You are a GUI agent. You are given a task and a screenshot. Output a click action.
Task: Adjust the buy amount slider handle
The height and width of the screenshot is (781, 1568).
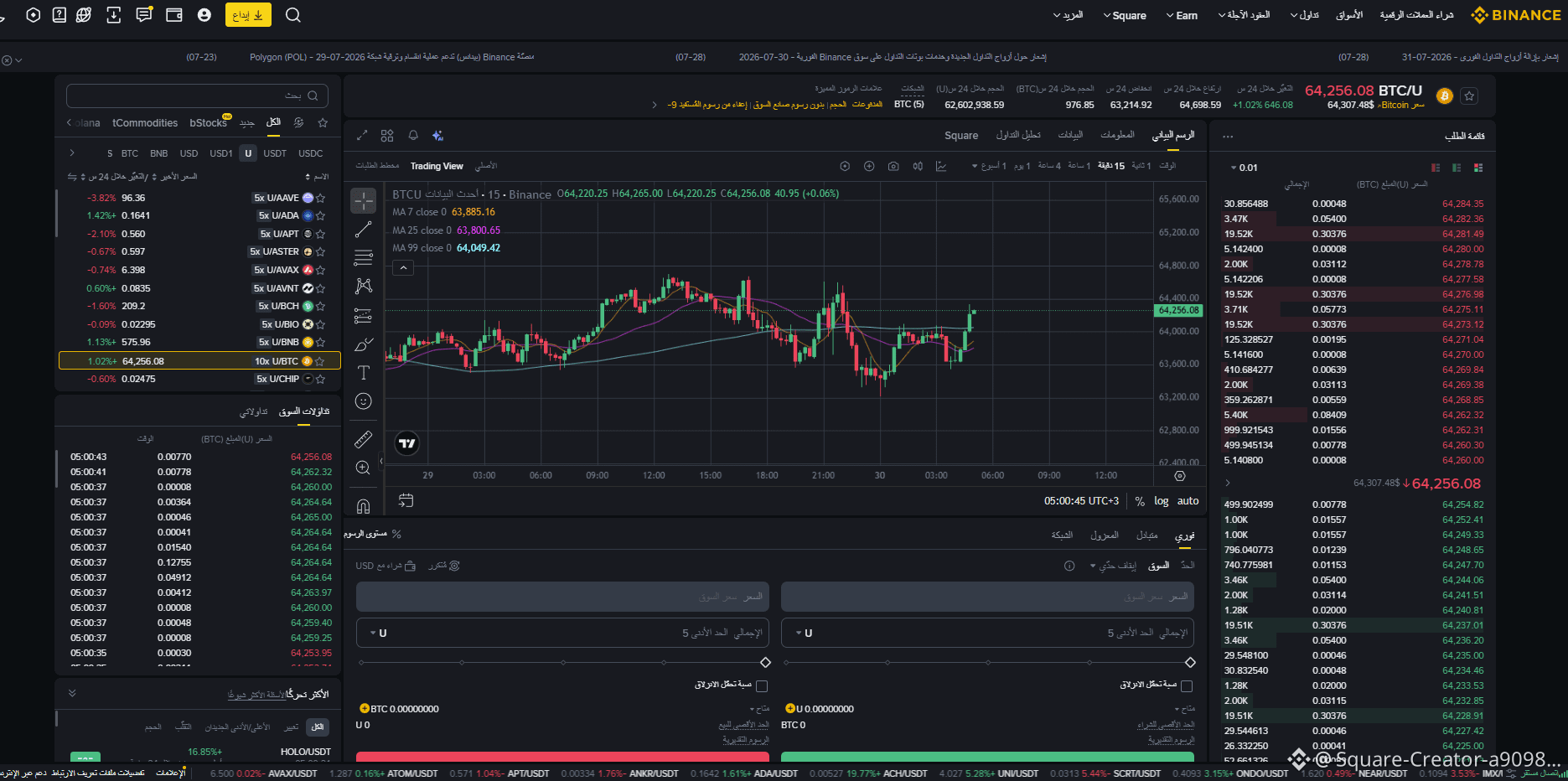tap(1190, 663)
